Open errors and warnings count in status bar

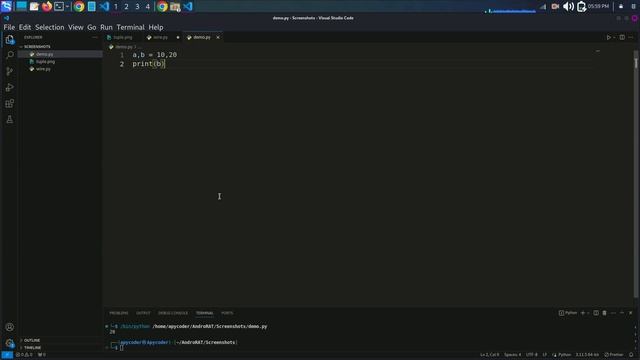[24, 355]
